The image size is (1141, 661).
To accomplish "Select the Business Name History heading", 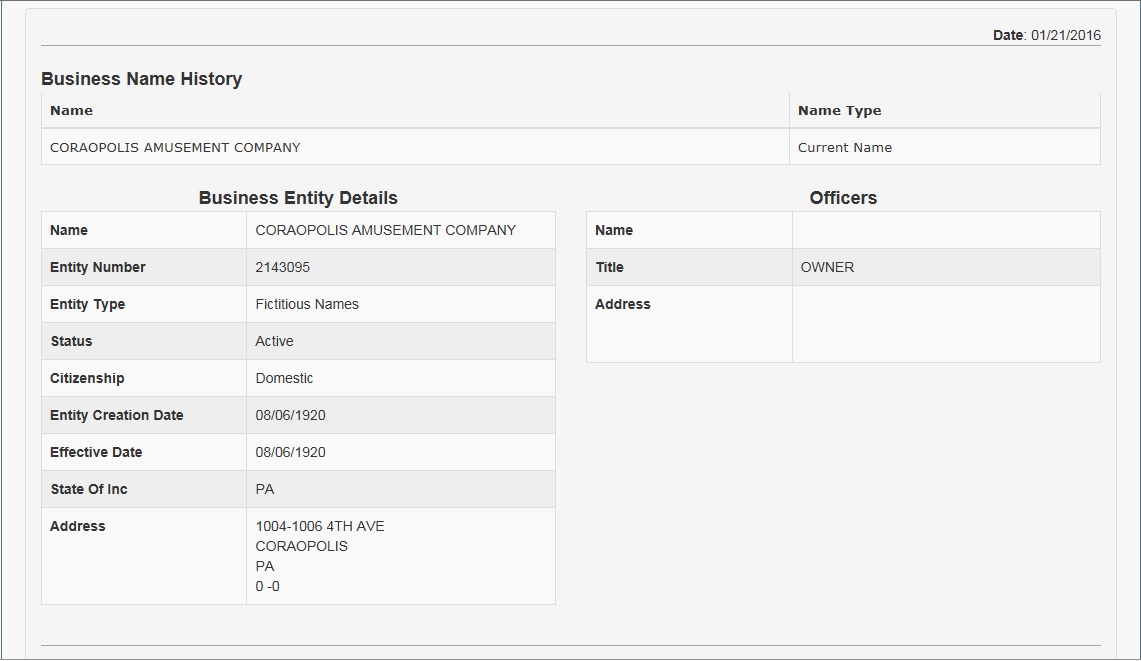I will point(141,79).
